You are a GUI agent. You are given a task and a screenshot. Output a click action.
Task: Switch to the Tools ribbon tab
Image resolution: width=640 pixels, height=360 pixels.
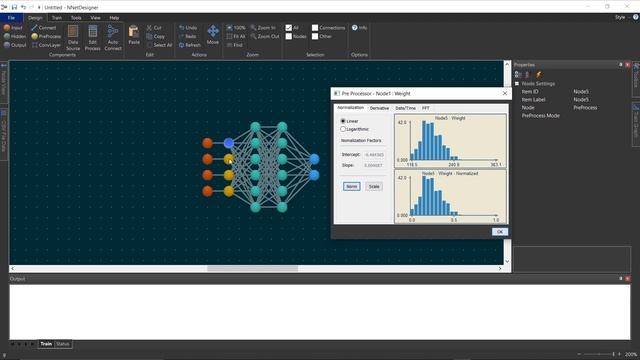pyautogui.click(x=76, y=18)
